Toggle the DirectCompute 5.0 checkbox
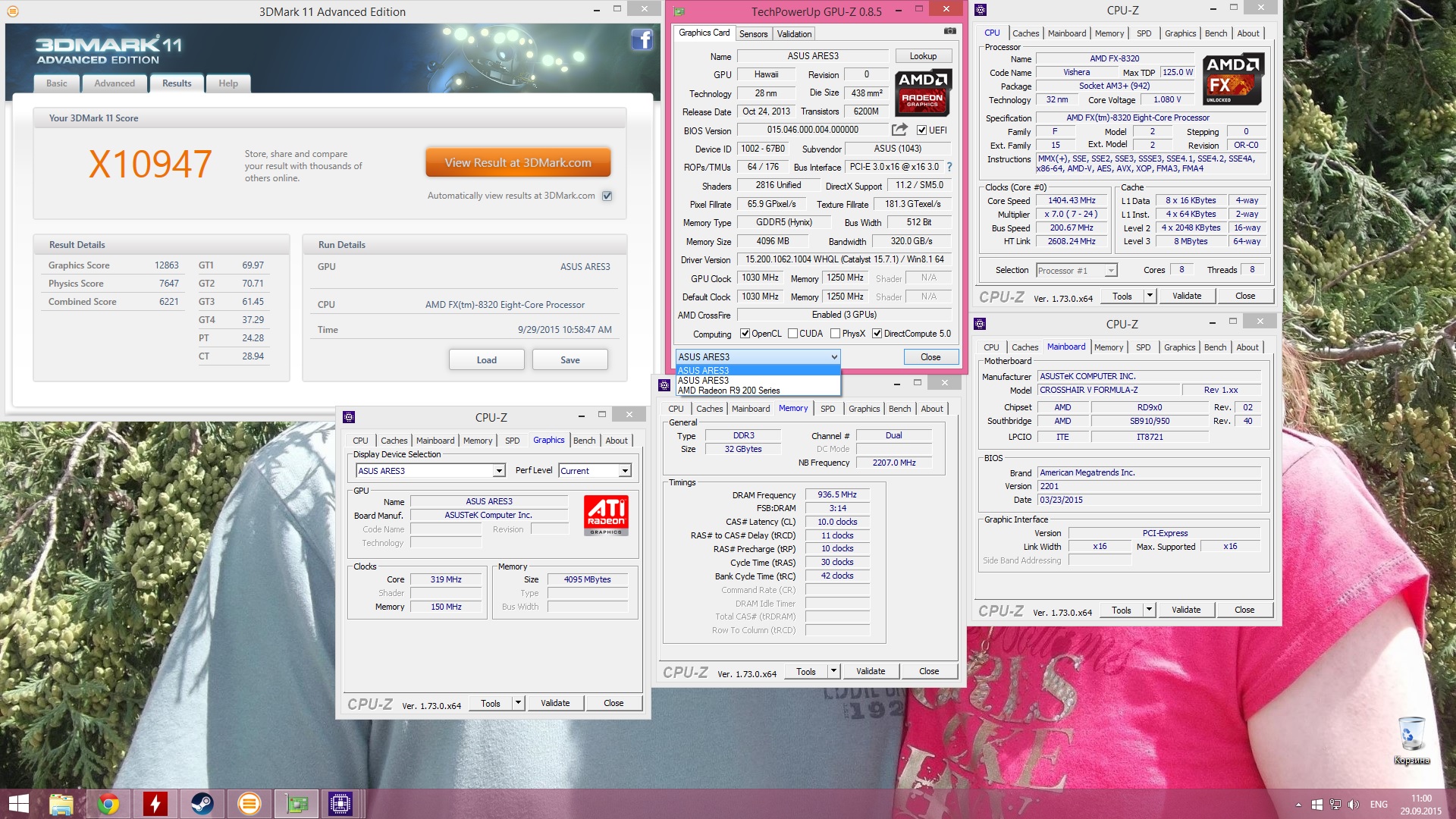 pos(877,334)
